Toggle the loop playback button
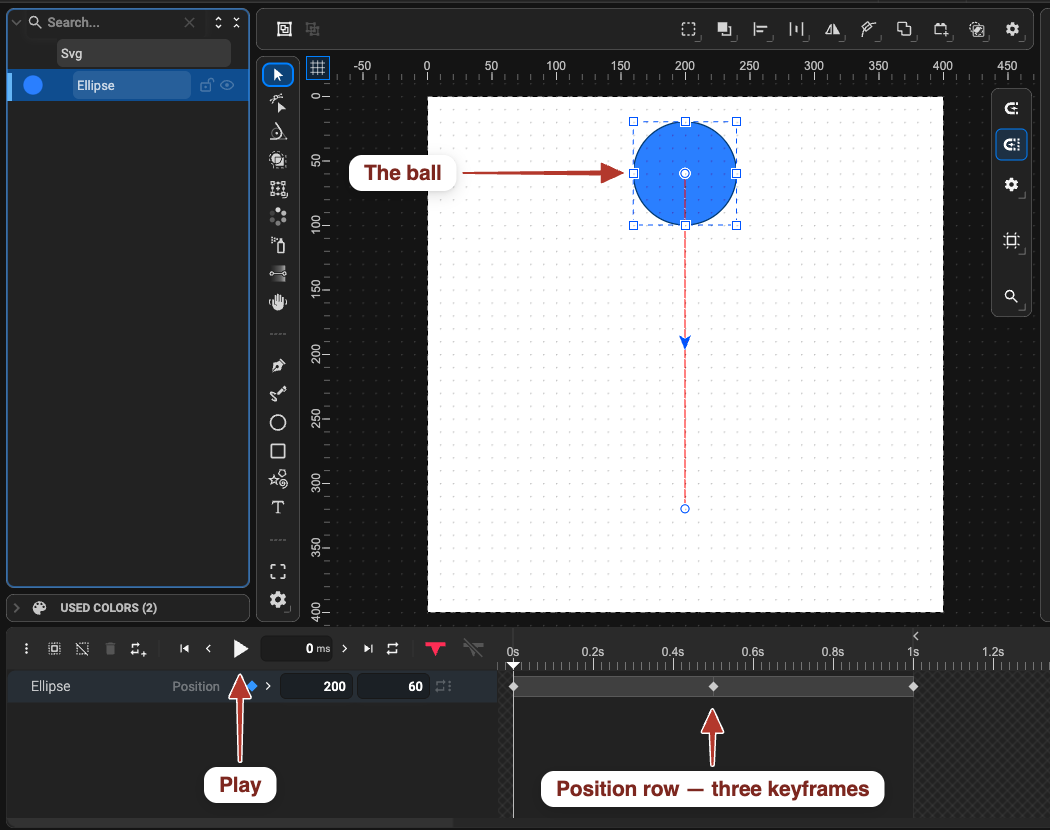The height and width of the screenshot is (830, 1050). (x=392, y=648)
